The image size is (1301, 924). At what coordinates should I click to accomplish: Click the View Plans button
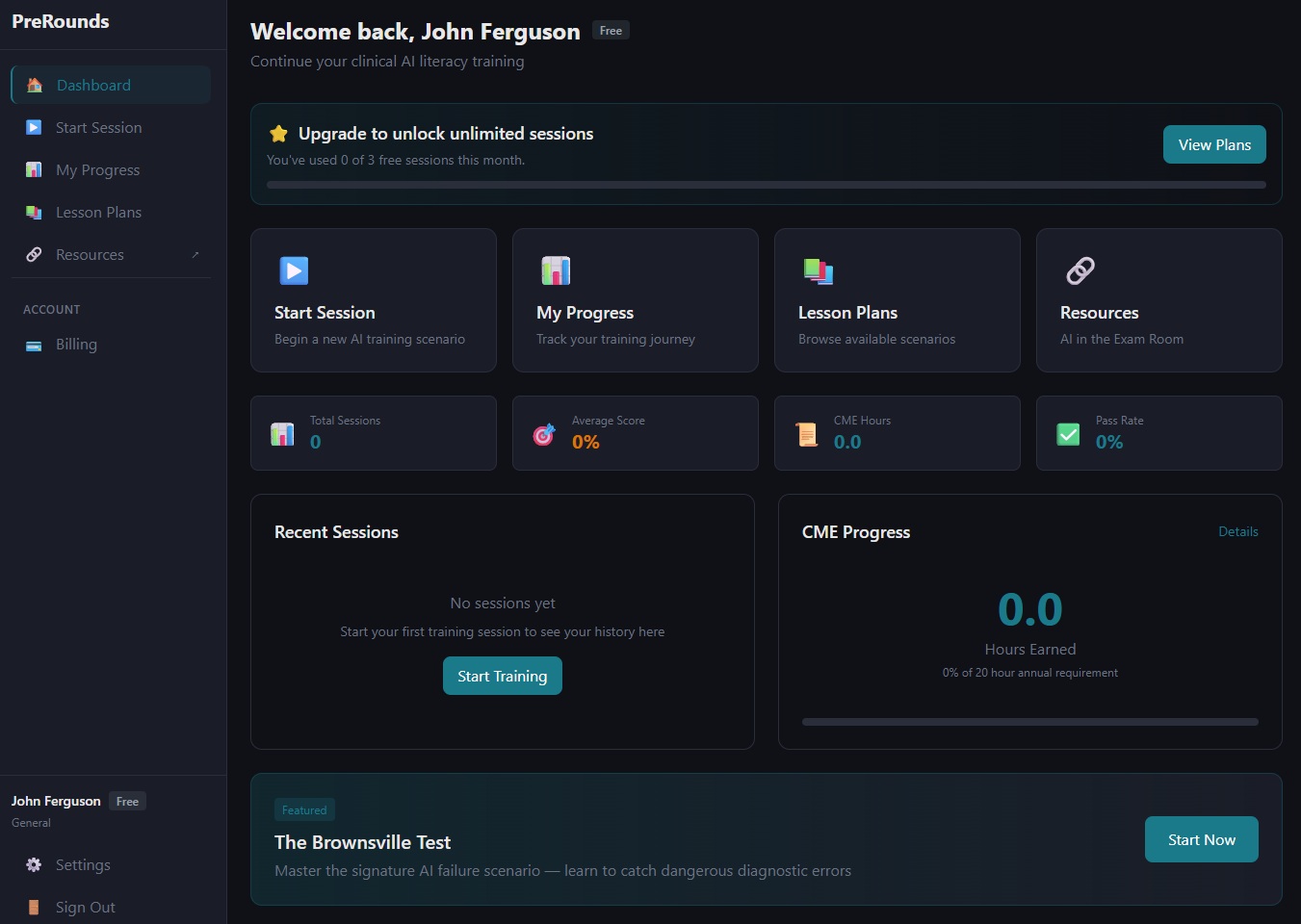coord(1214,144)
